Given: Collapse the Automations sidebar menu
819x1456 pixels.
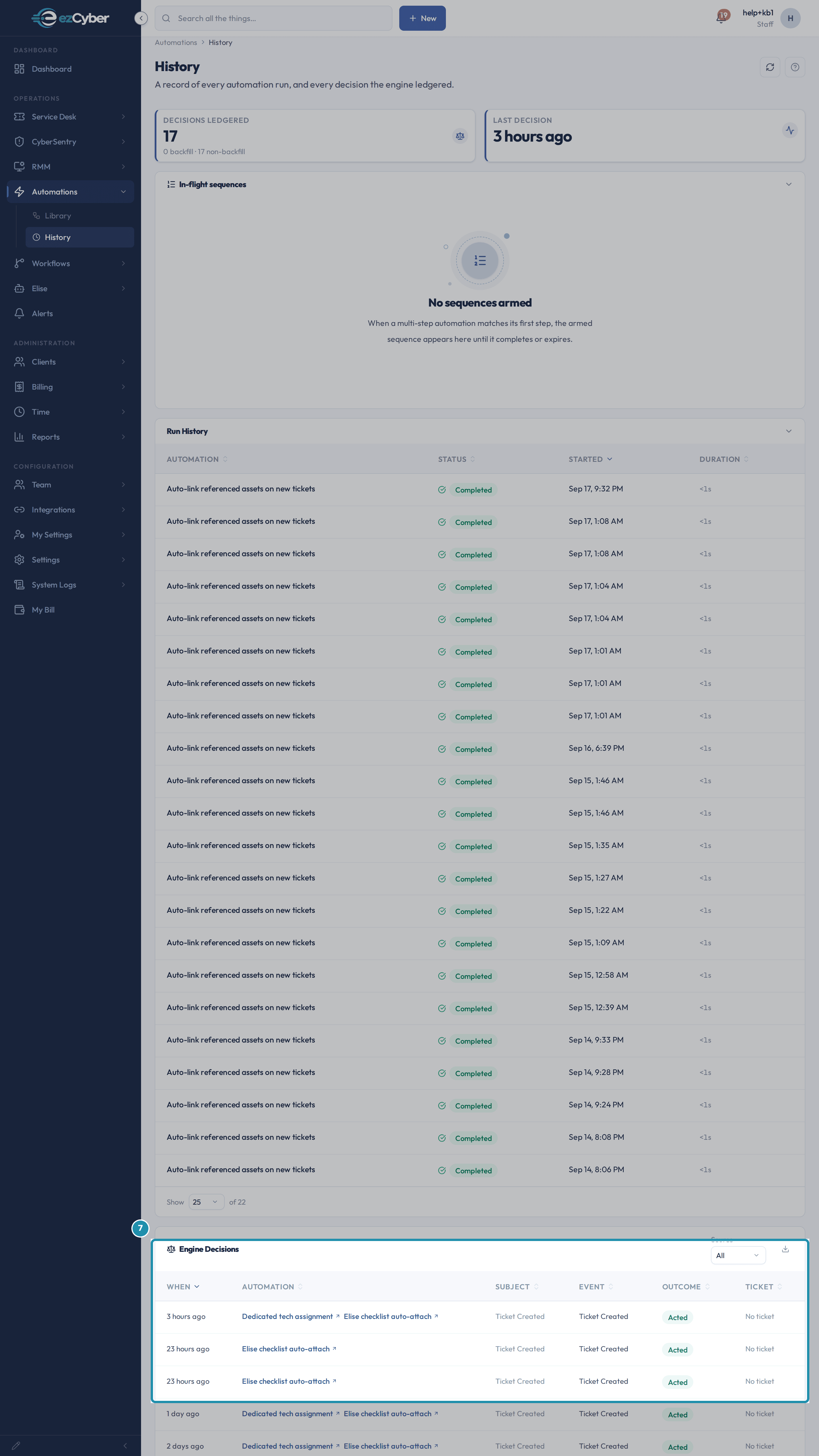Looking at the screenshot, I should click(70, 192).
